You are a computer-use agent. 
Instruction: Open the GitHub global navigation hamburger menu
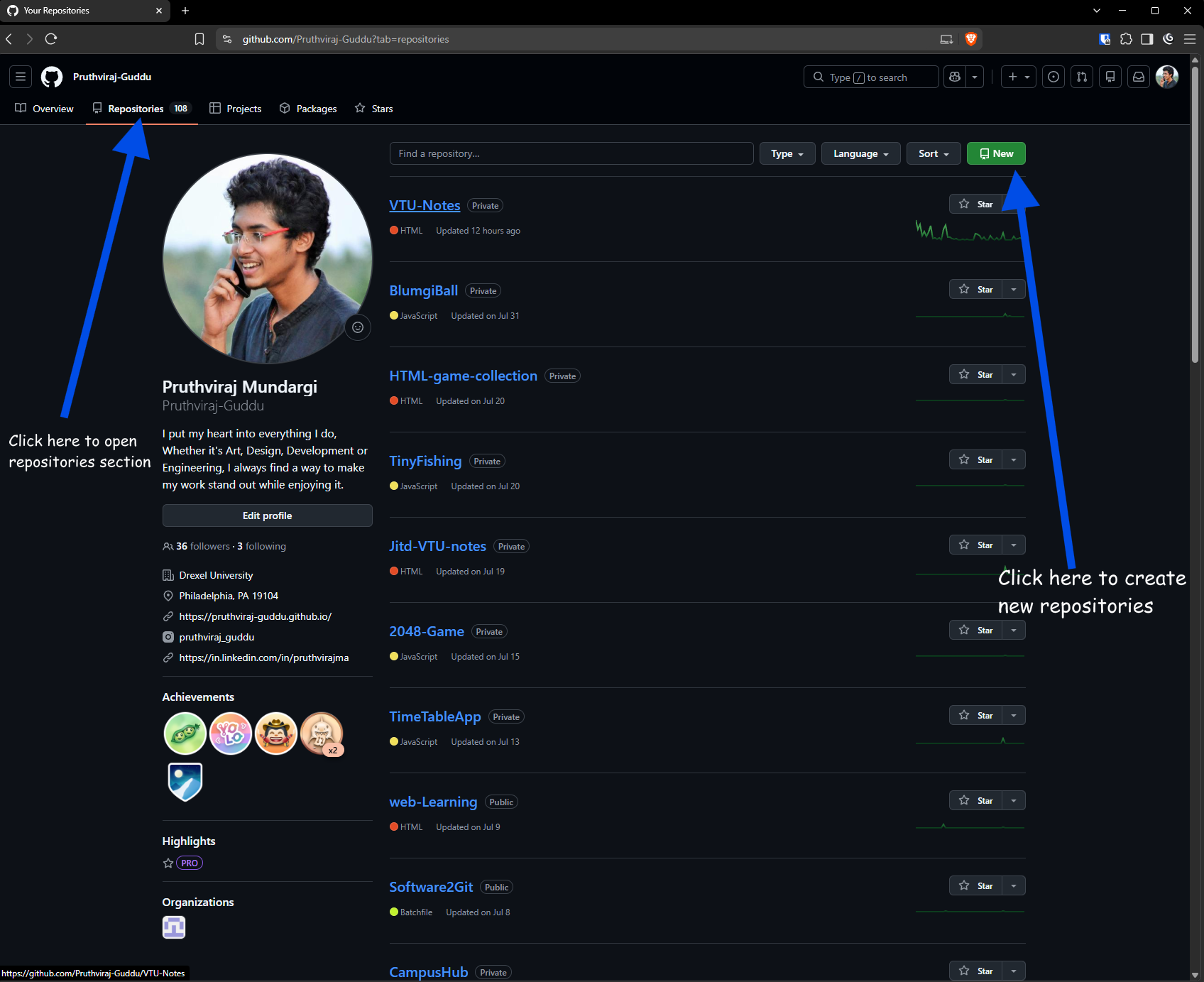(x=21, y=77)
